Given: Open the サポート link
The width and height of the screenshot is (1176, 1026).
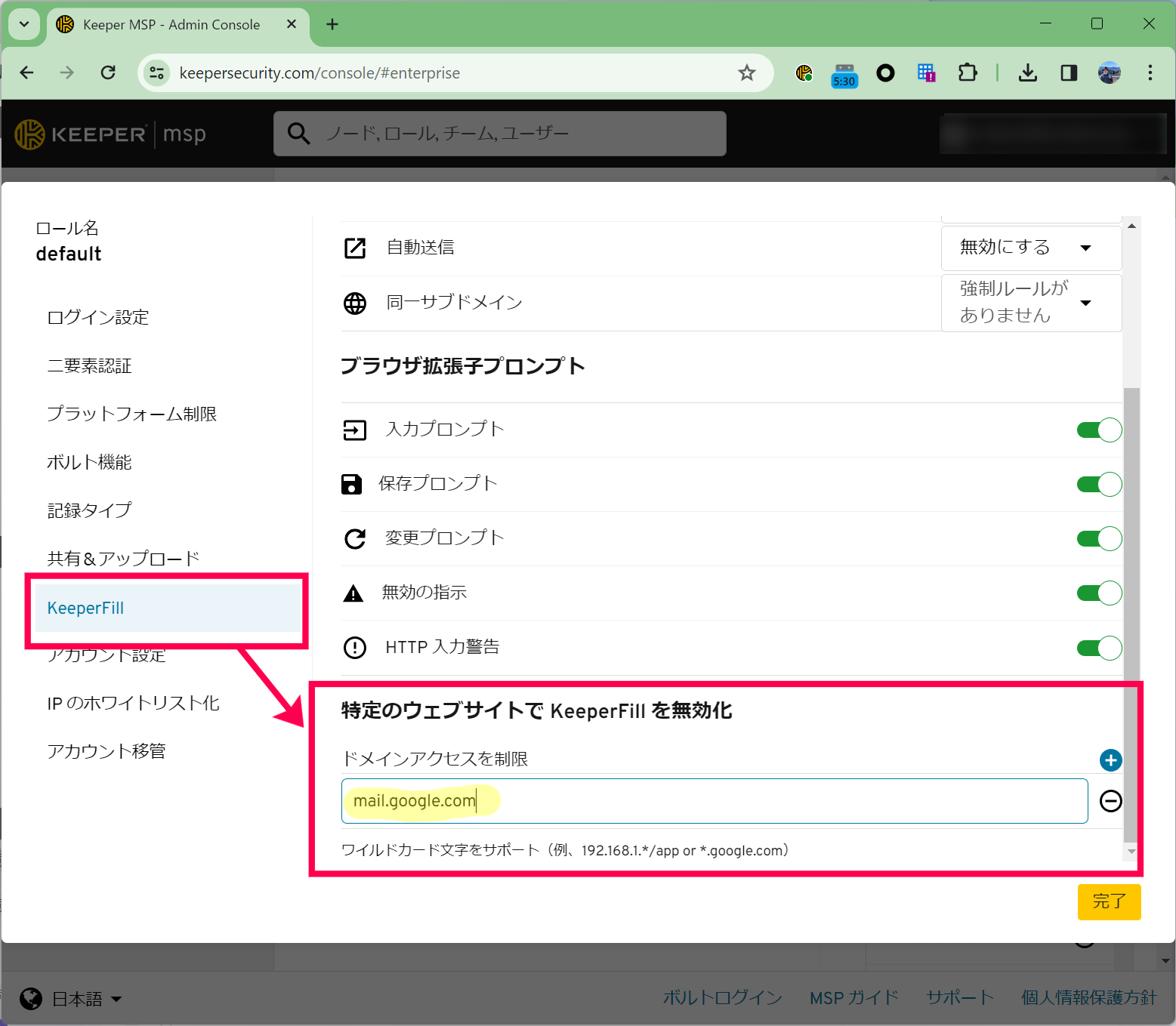Looking at the screenshot, I should coord(960,997).
